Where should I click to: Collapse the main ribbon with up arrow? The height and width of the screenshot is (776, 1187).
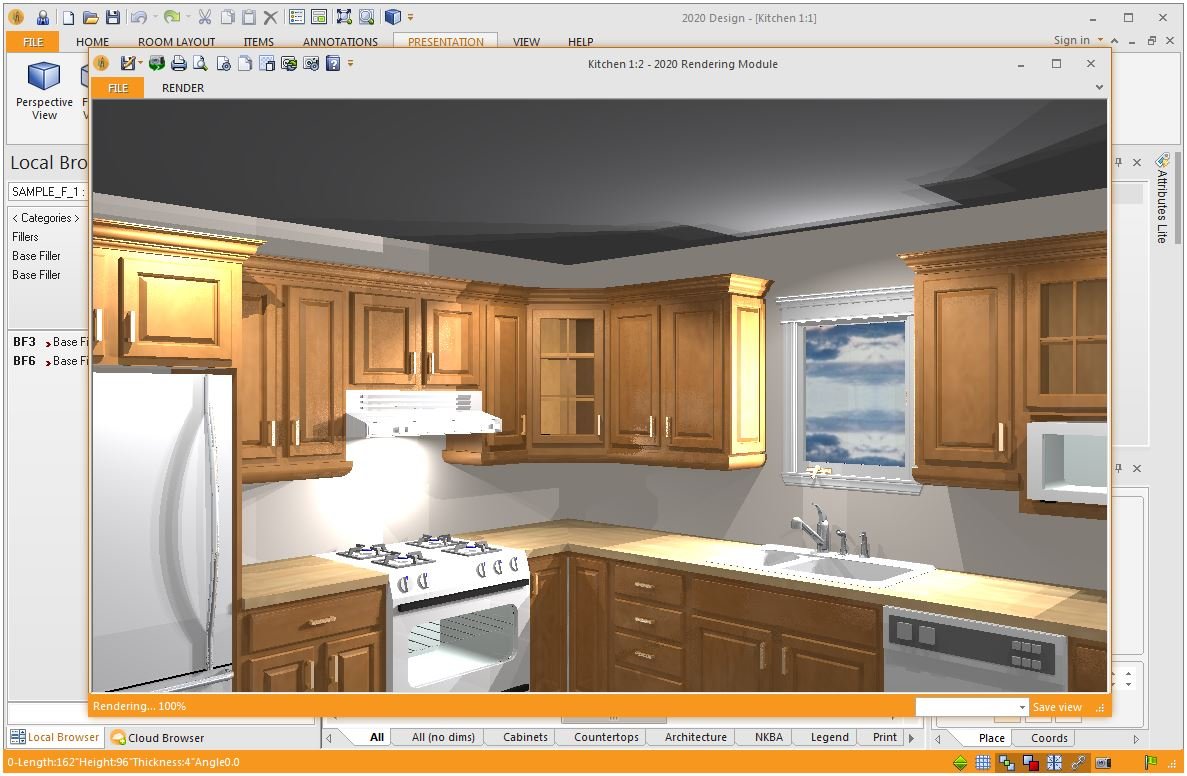(x=1114, y=41)
